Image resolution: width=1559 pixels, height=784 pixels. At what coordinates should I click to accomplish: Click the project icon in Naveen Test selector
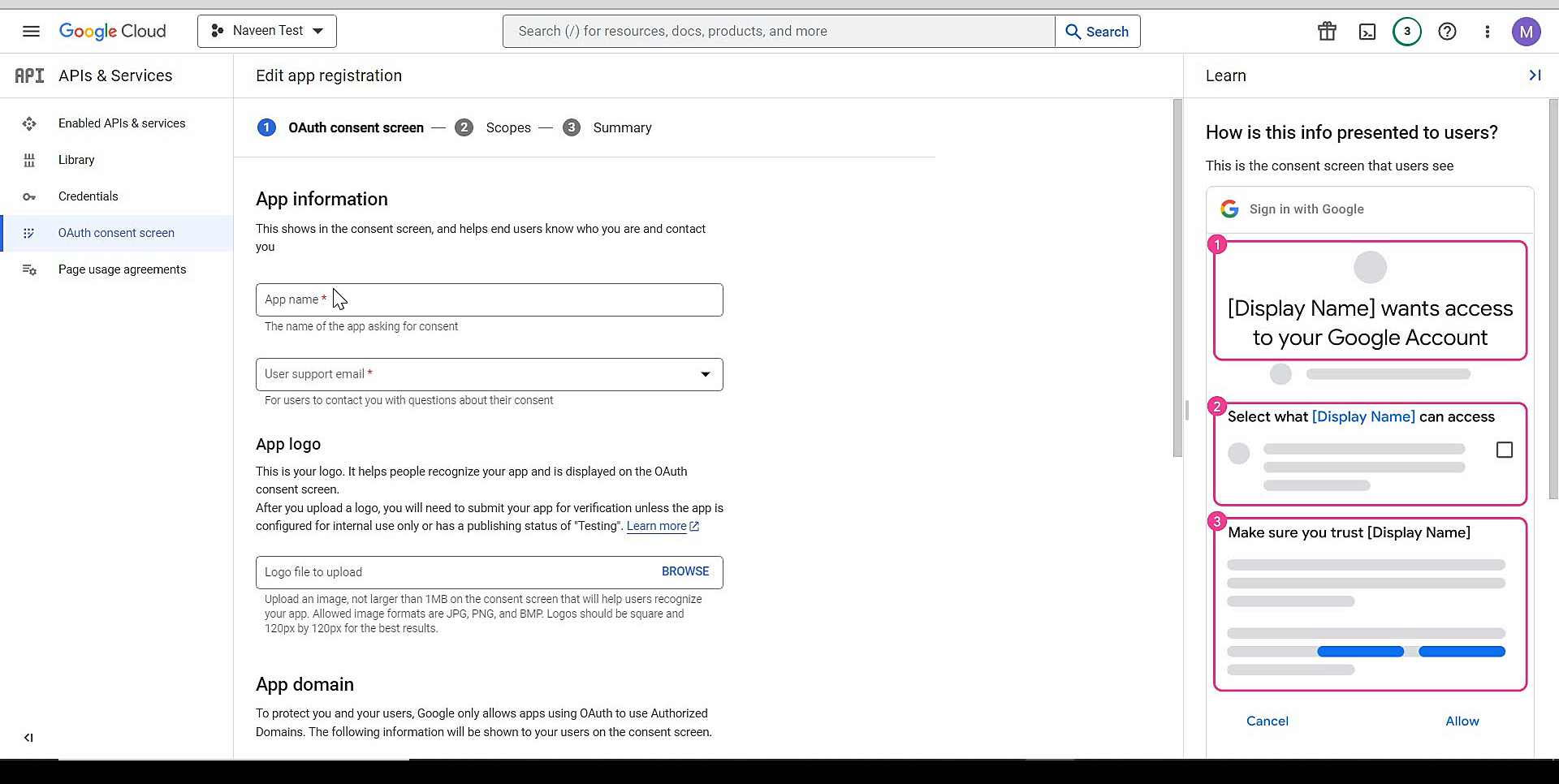[217, 31]
